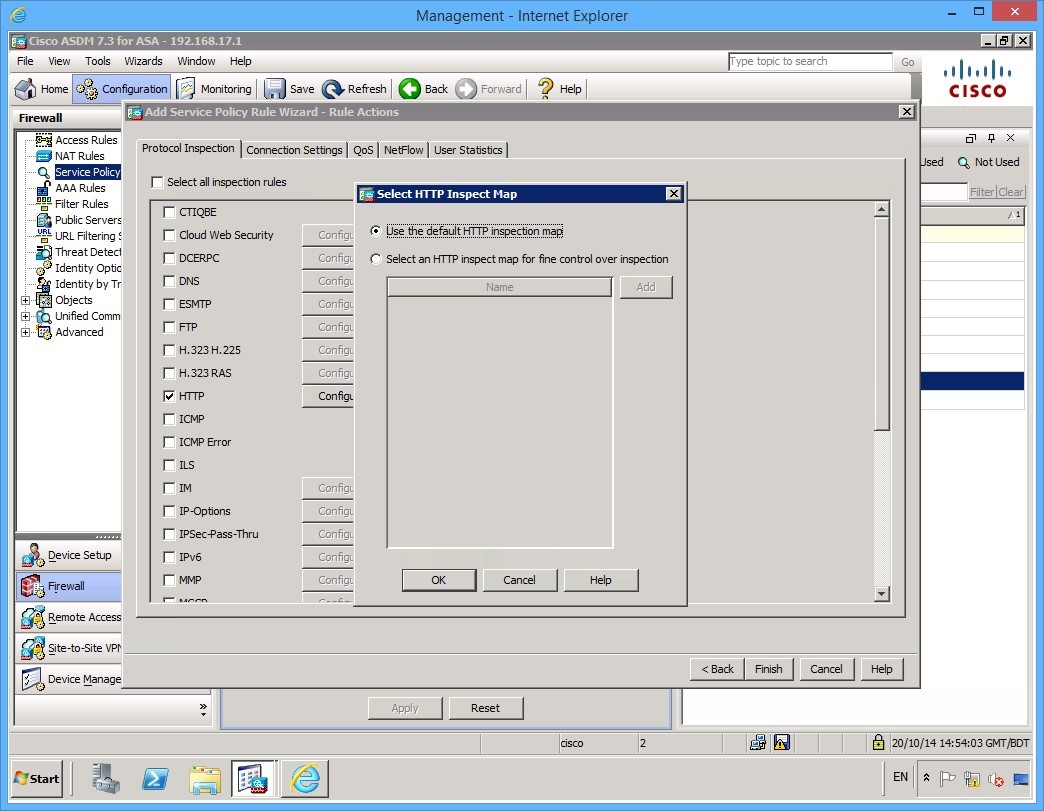
Task: Switch to the Connection Settings tab
Action: coord(294,149)
